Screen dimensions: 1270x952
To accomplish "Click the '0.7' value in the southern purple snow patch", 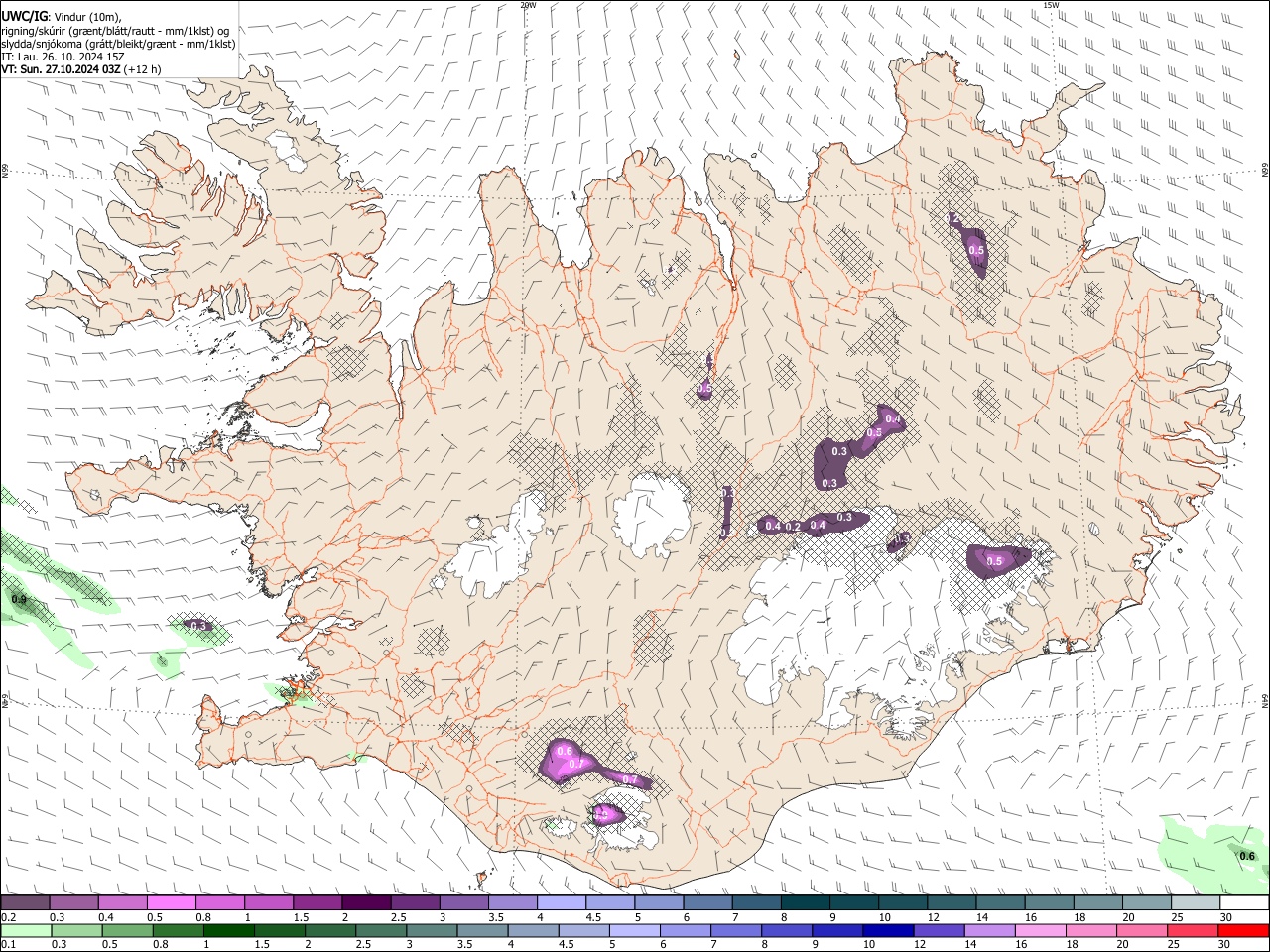I will tap(629, 779).
